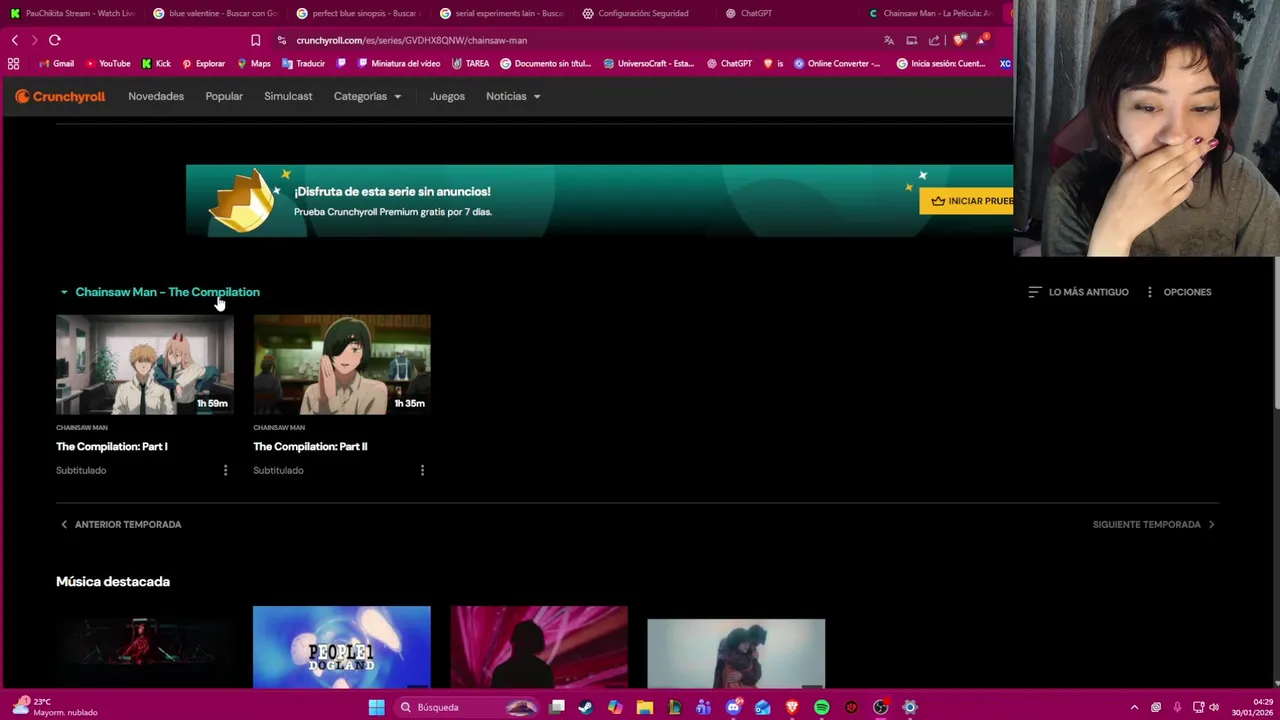Open the Novedades menu item
The width and height of the screenshot is (1280, 720).
(x=156, y=96)
